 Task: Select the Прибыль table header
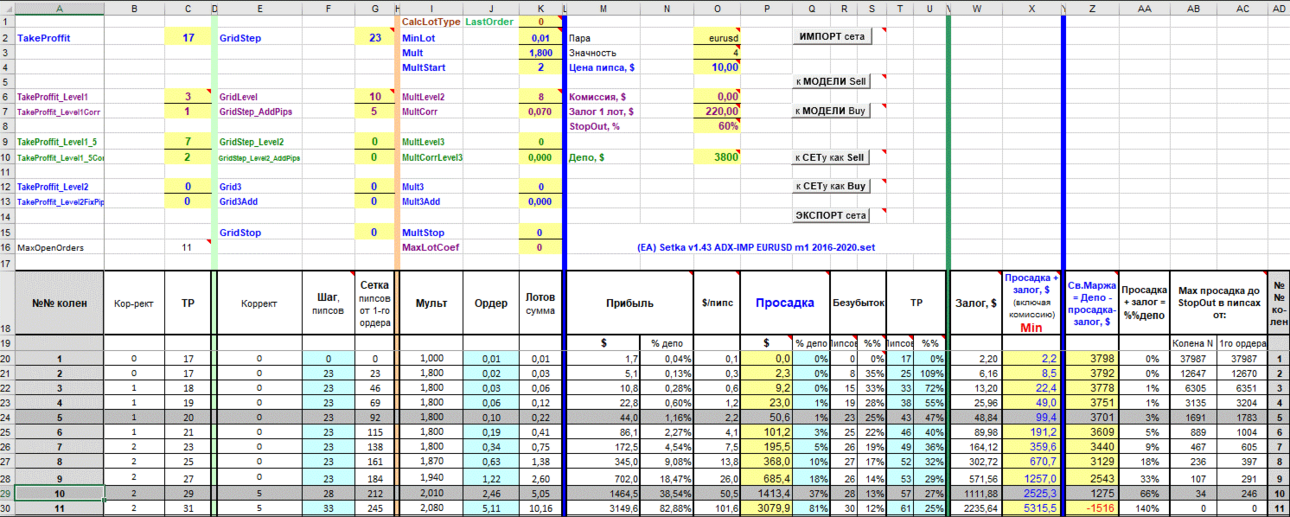(629, 302)
